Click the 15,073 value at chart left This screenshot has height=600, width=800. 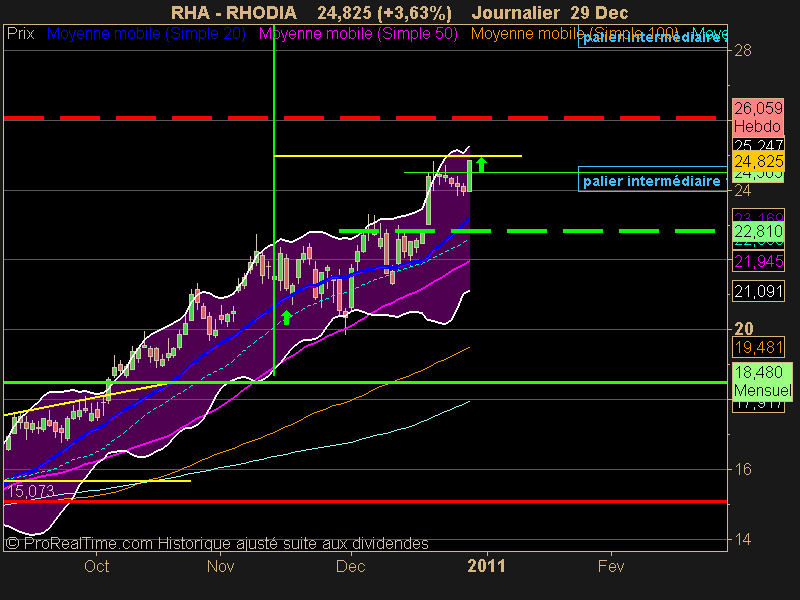point(31,491)
